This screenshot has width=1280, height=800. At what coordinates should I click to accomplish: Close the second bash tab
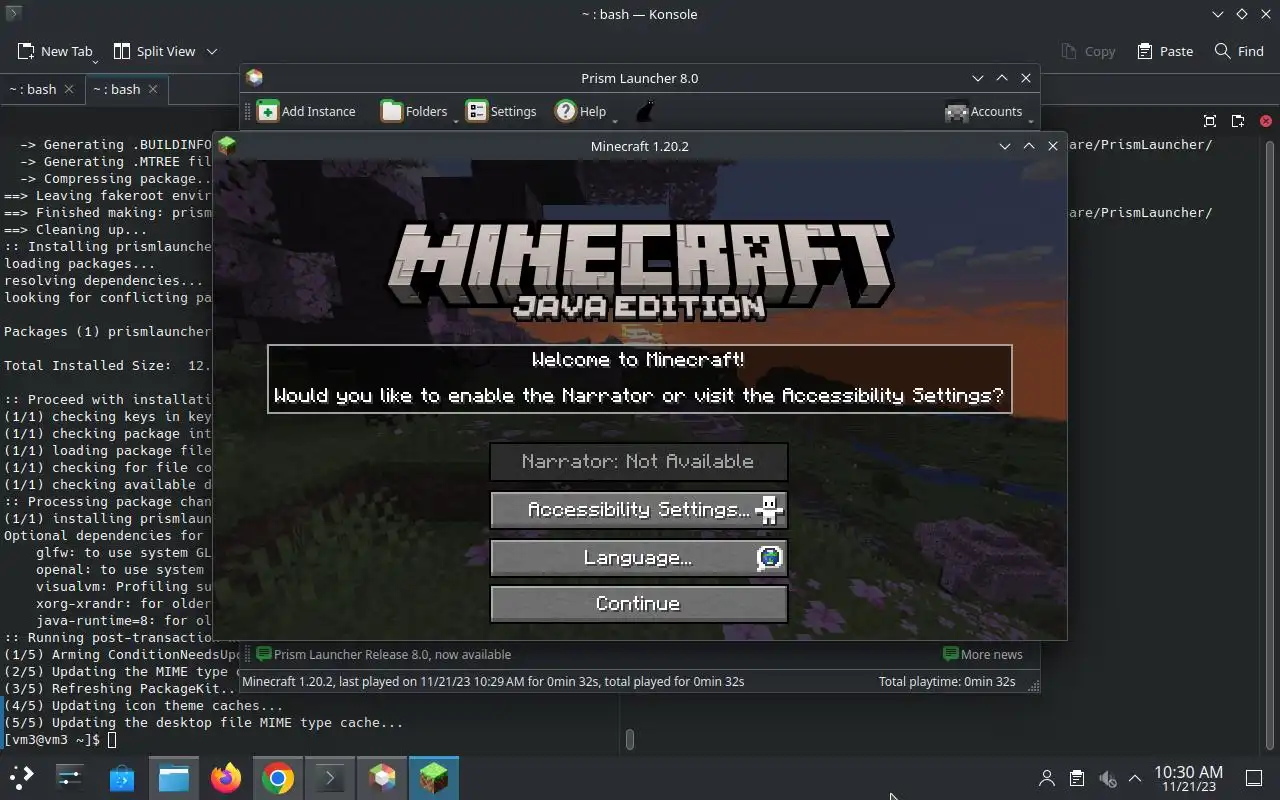(x=152, y=89)
